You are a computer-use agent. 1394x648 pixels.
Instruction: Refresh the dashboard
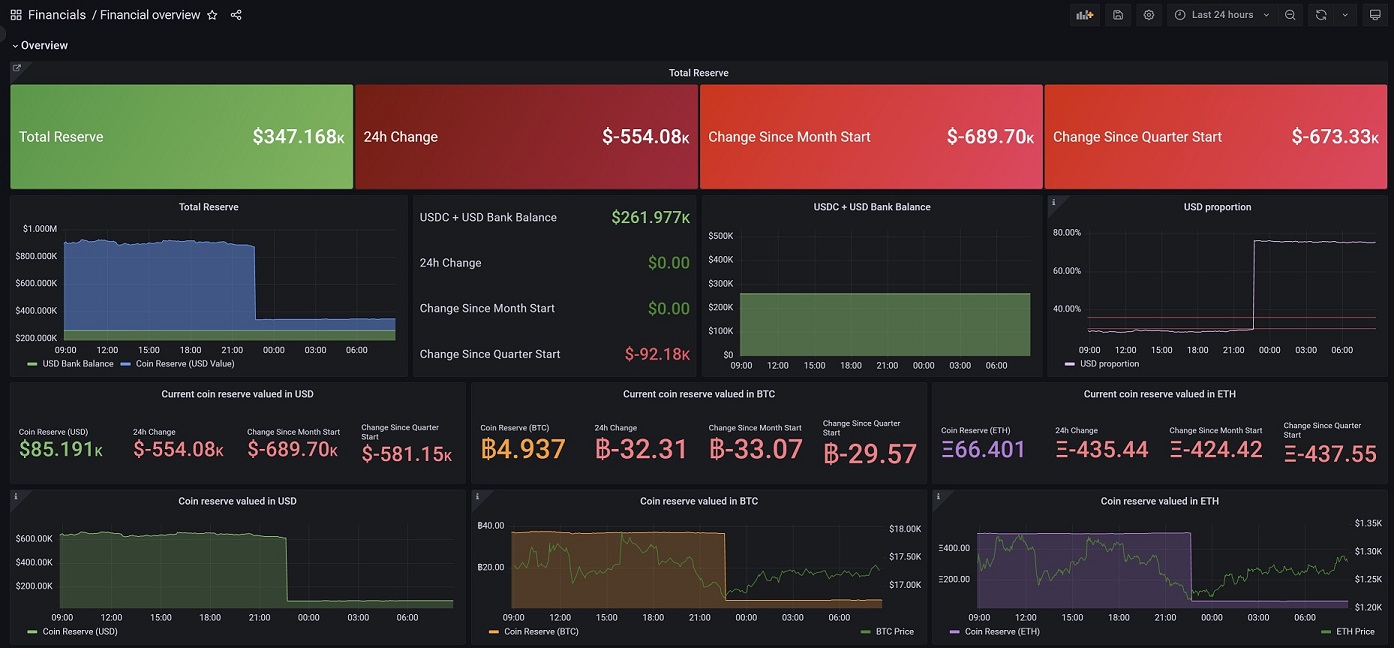1321,15
